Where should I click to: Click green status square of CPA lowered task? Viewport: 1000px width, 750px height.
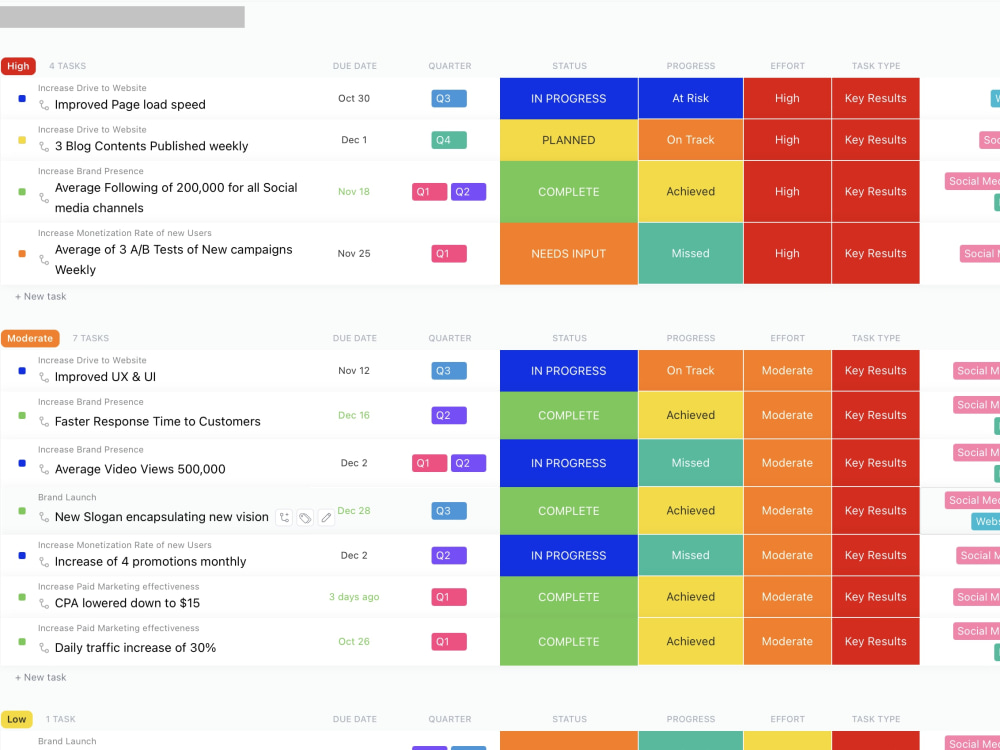[x=22, y=598]
